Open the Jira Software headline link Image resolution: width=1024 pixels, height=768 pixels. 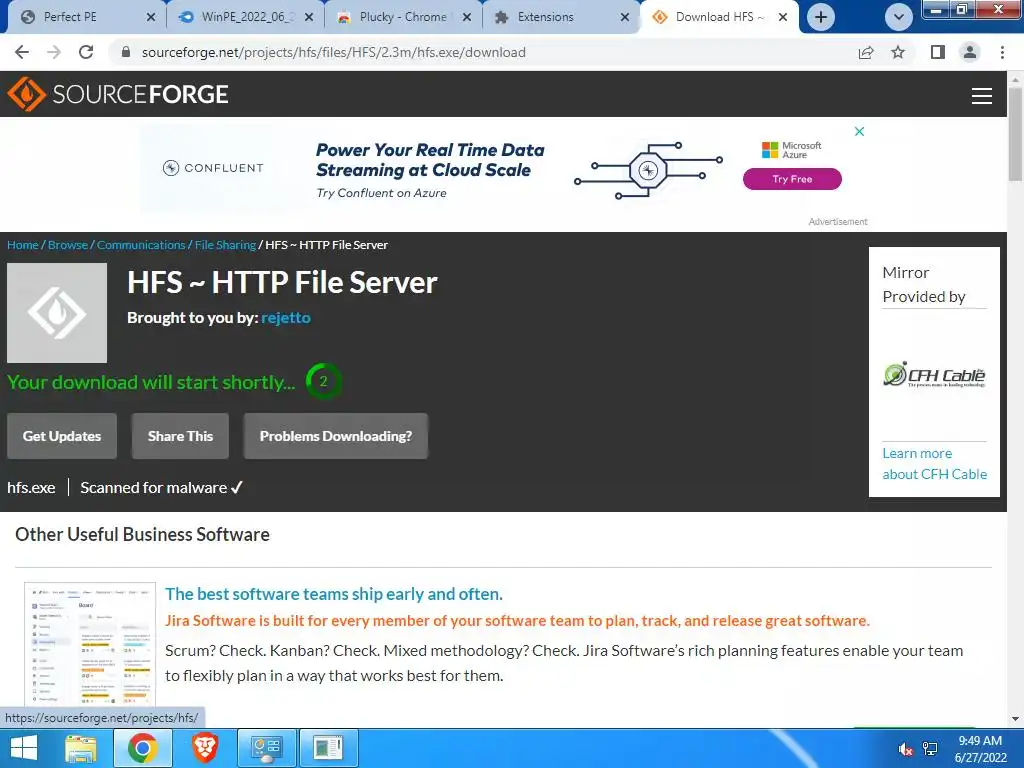click(334, 594)
